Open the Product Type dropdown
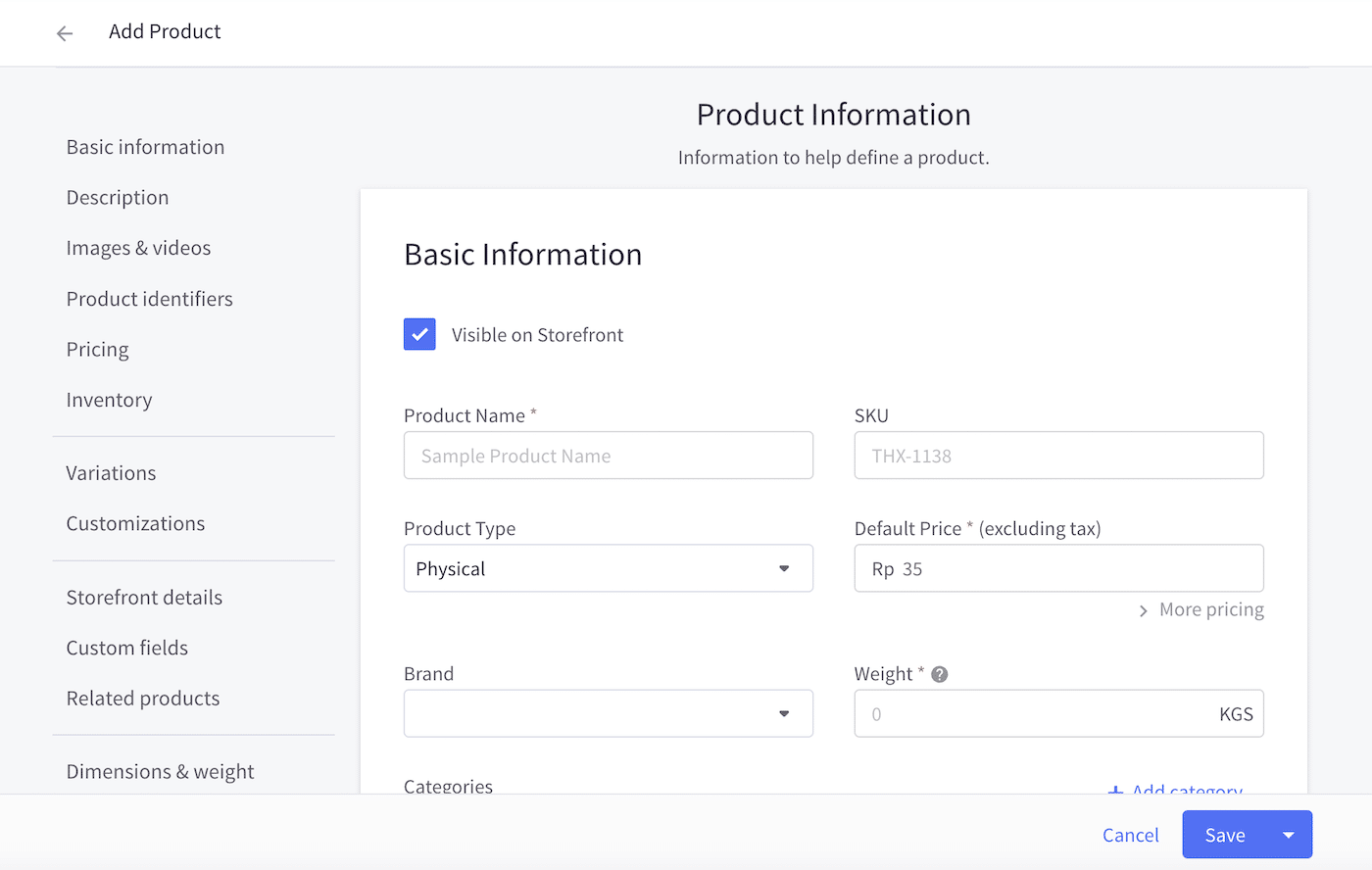The image size is (1372, 870). click(x=784, y=568)
